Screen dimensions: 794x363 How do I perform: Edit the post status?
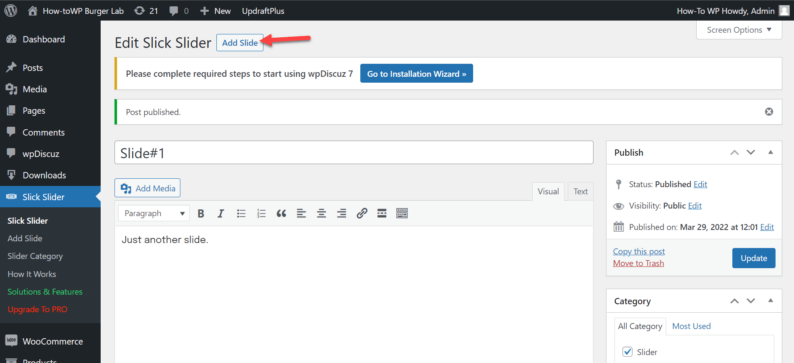click(x=700, y=184)
